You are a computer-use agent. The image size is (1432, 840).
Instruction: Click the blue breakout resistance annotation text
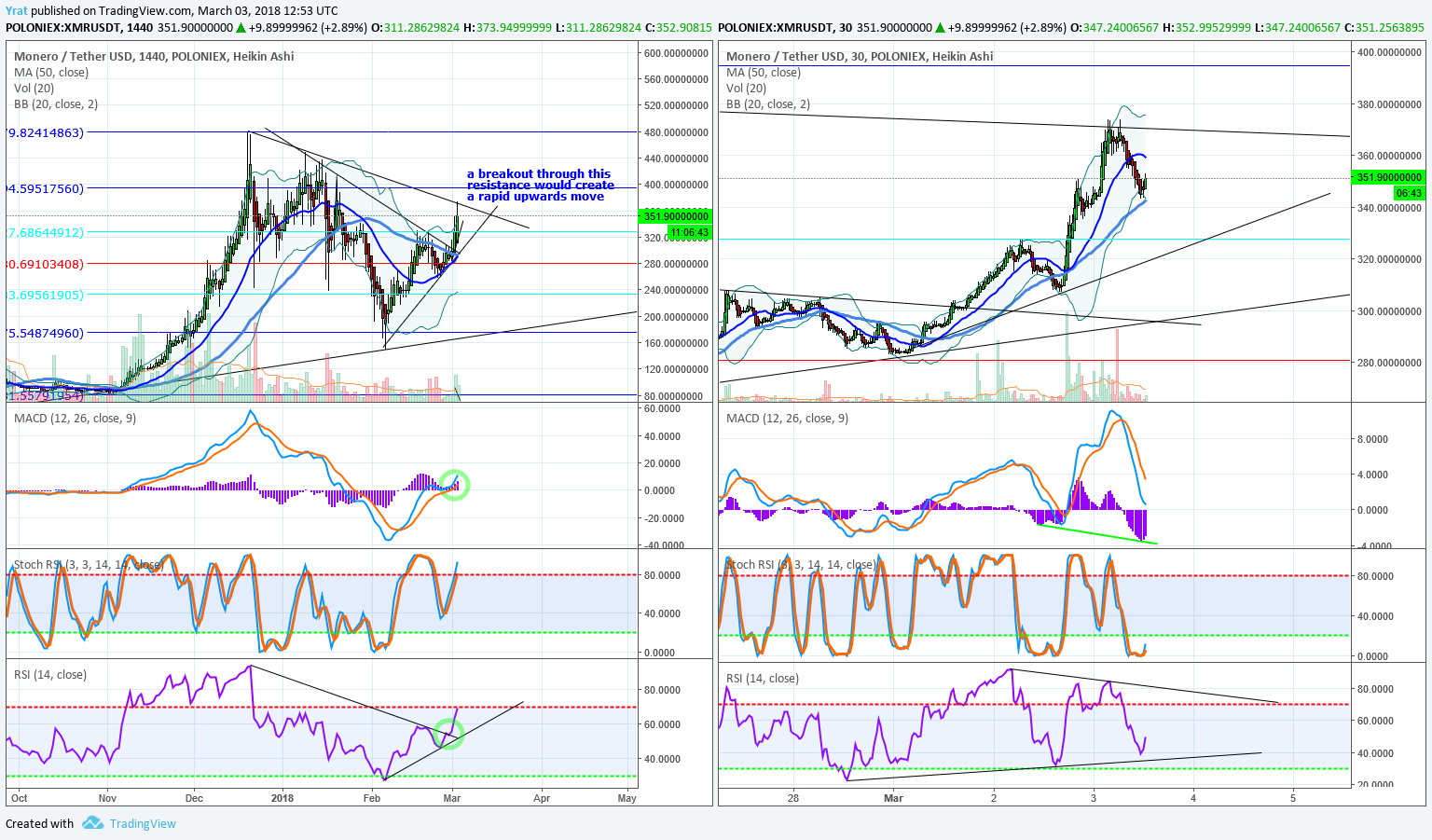tap(541, 185)
